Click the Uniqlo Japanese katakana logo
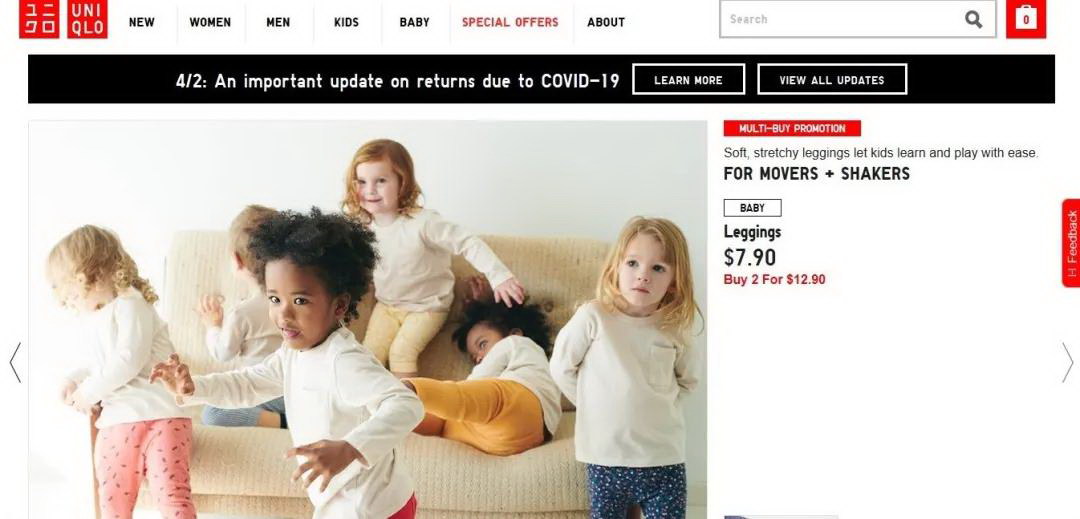The height and width of the screenshot is (519, 1080). 39,19
